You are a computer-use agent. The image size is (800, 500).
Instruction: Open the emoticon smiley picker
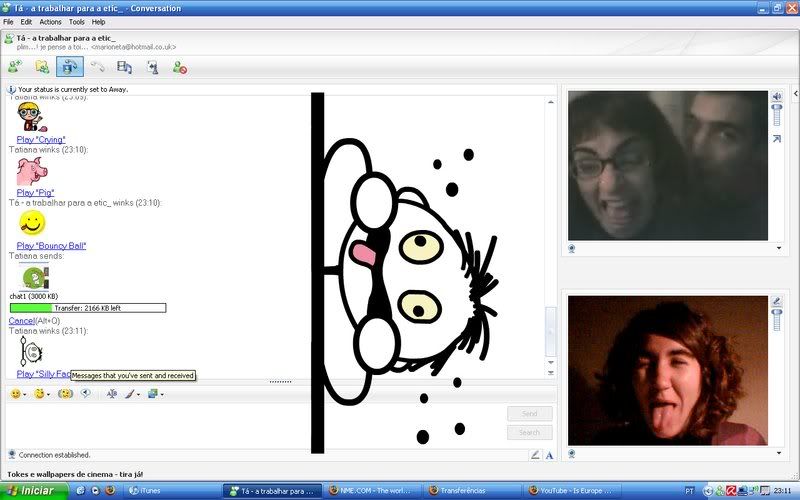tap(15, 393)
